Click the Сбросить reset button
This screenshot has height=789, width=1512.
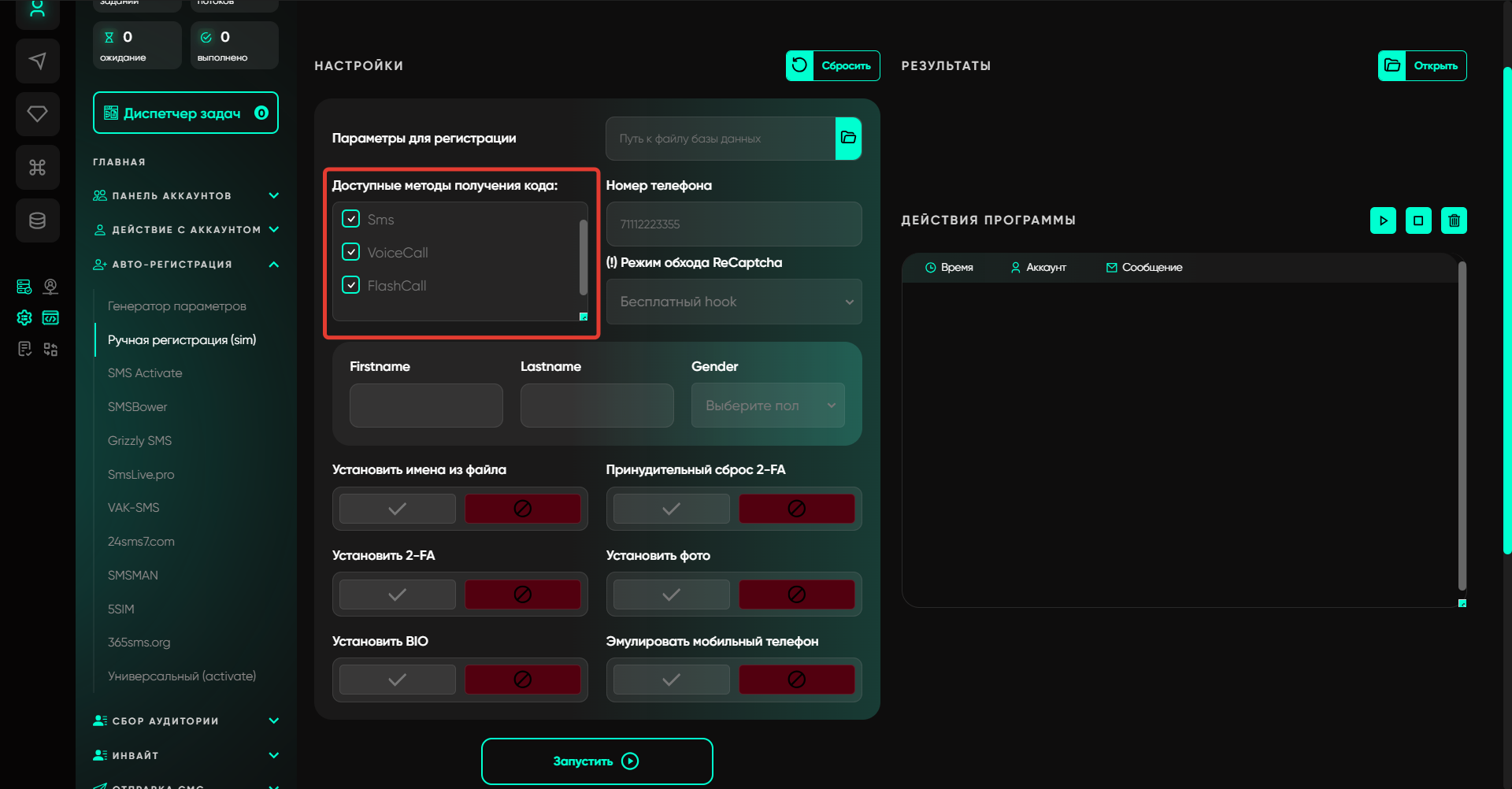click(x=832, y=66)
